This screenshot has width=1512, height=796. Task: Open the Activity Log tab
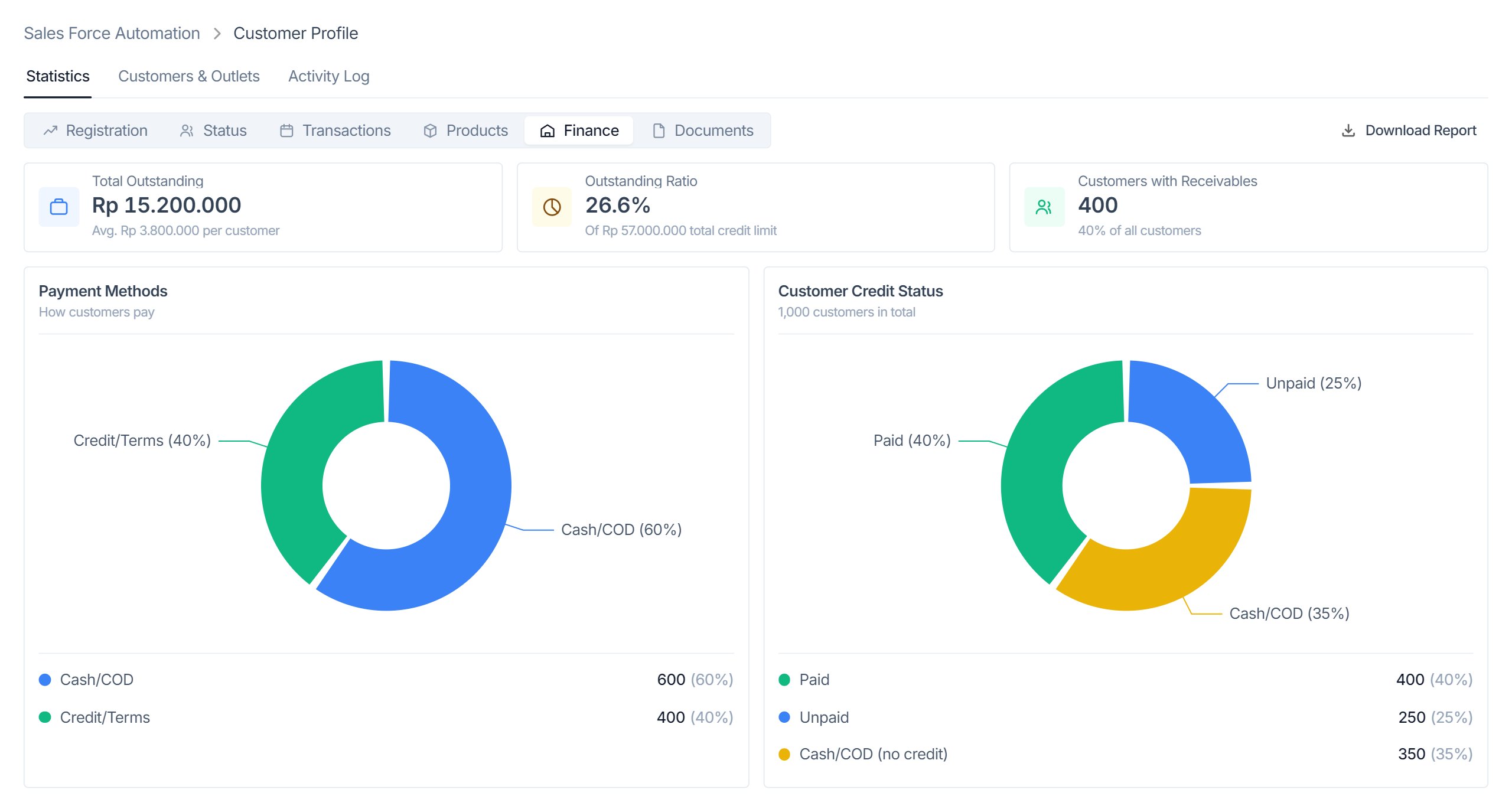[x=329, y=77]
